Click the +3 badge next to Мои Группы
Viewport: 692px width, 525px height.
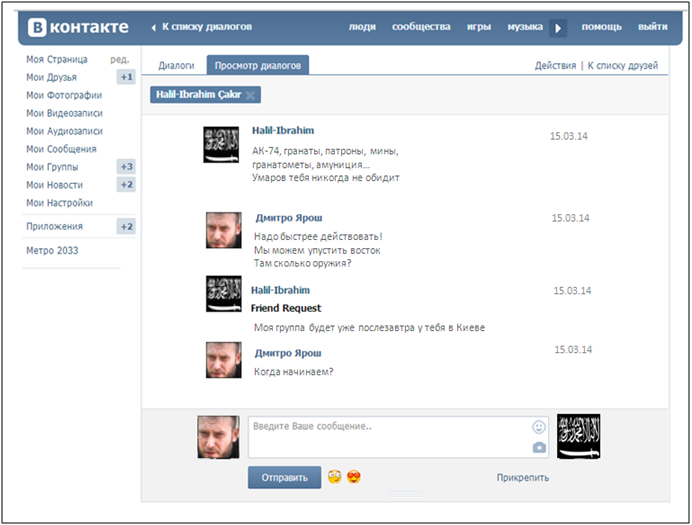click(x=126, y=167)
